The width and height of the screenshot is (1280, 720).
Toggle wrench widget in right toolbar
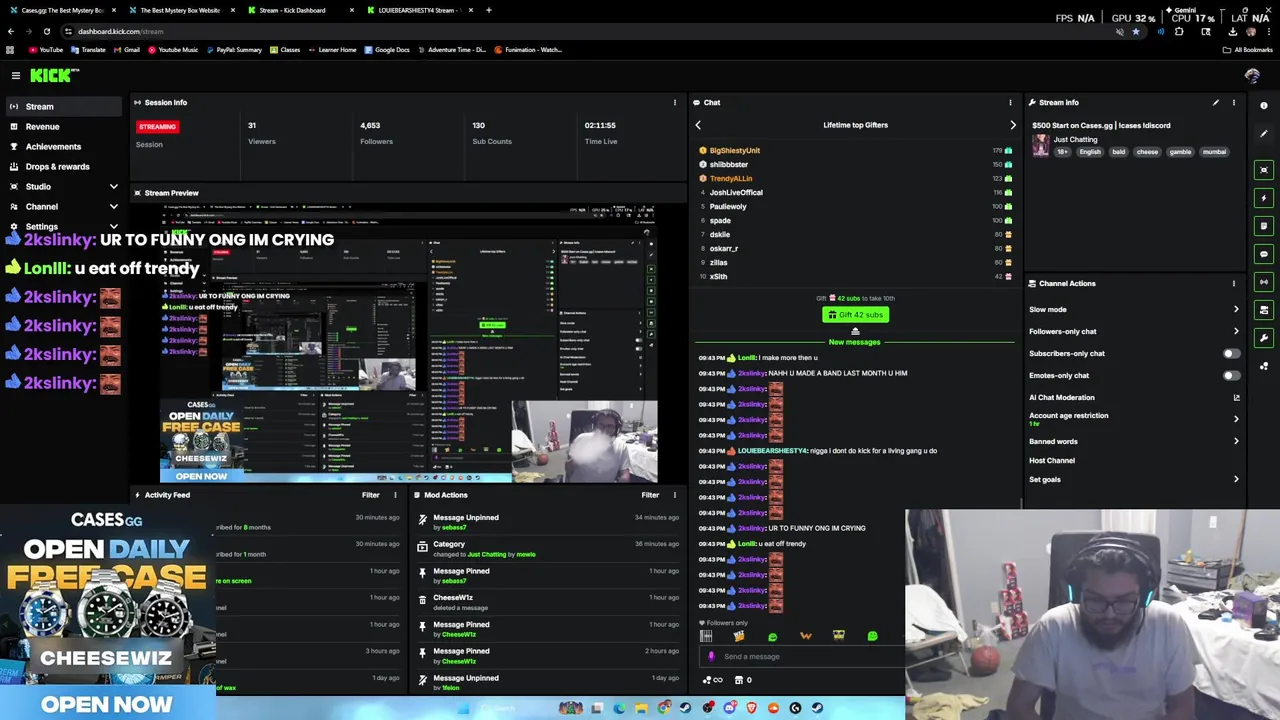point(1264,338)
